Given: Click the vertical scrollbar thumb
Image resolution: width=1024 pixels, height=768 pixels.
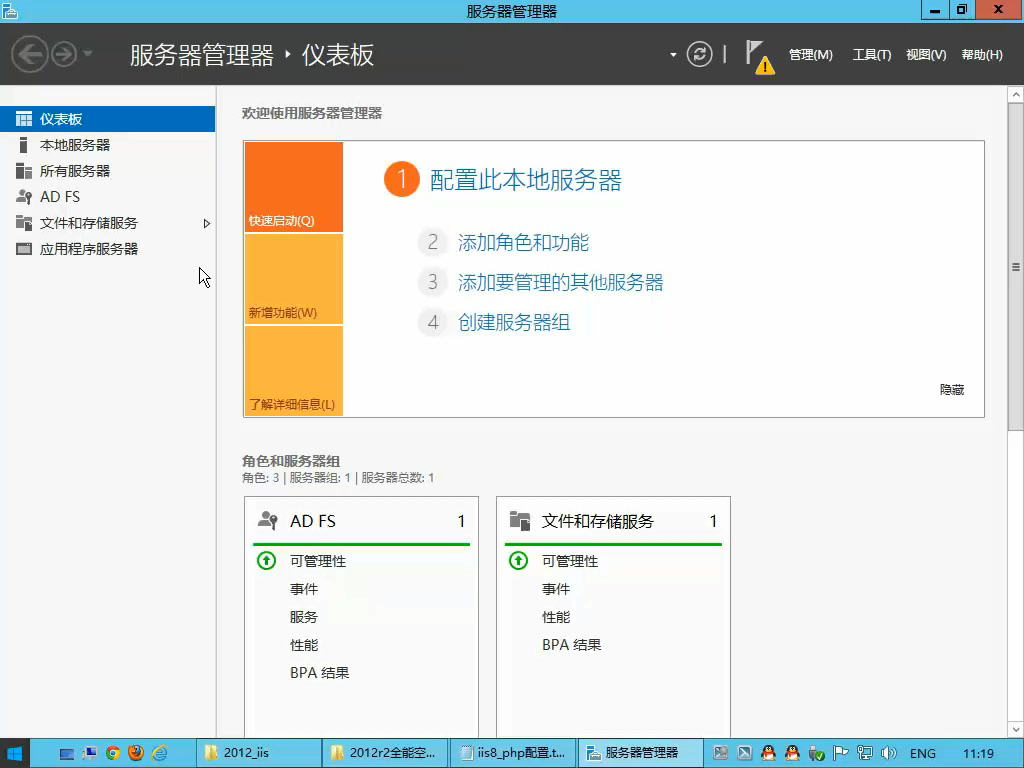Looking at the screenshot, I should [1016, 267].
